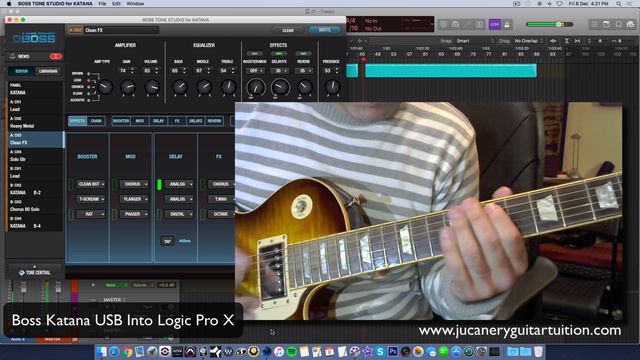The image size is (640, 360).
Task: Select CLEAN amp type
Action: coord(89,93)
